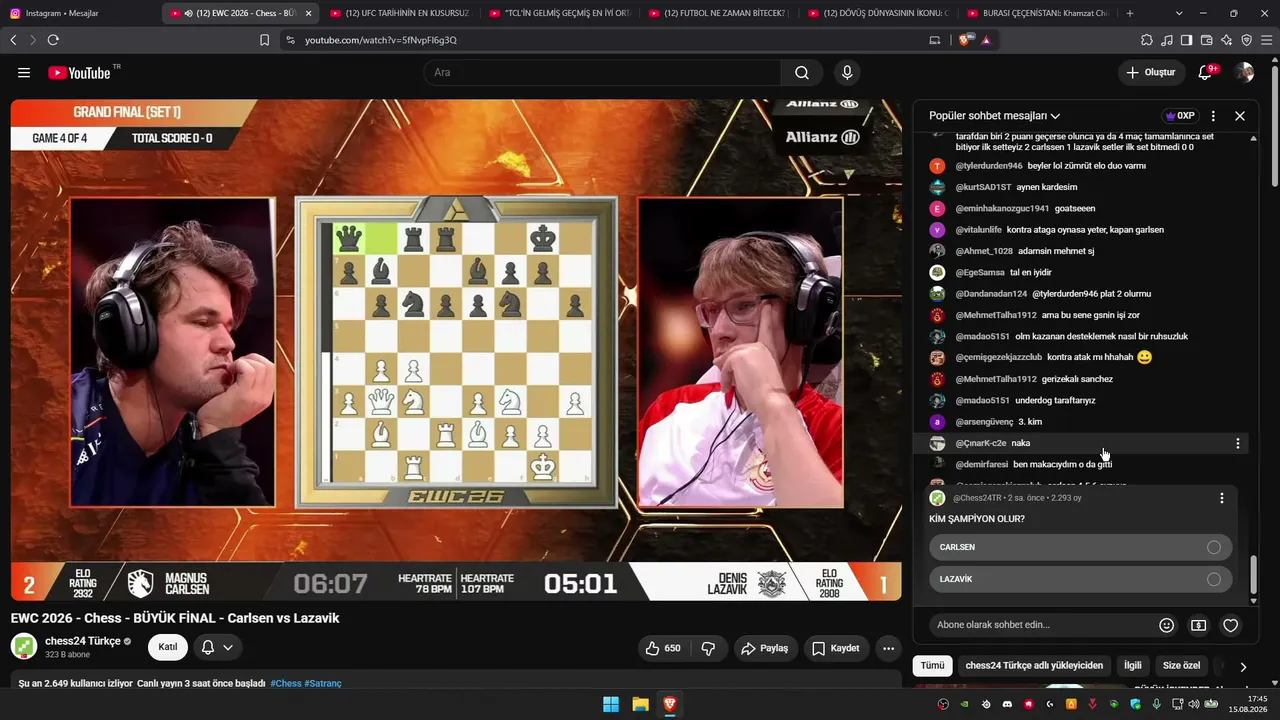Open the chess24 Türkçe channel name
1280x720 pixels.
click(83, 641)
